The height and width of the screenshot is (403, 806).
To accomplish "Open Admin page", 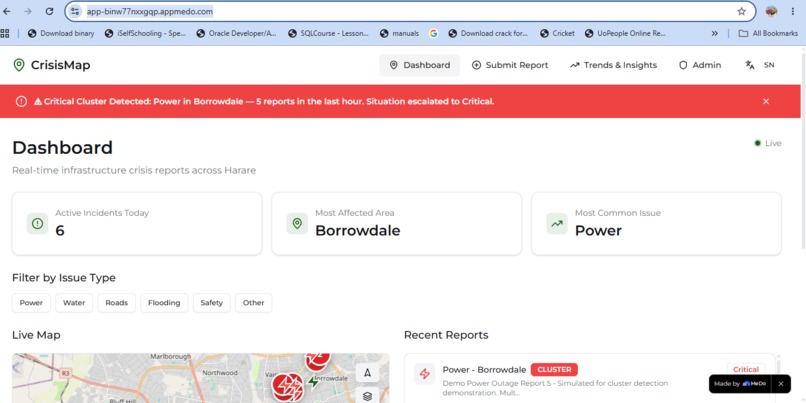I will (700, 65).
